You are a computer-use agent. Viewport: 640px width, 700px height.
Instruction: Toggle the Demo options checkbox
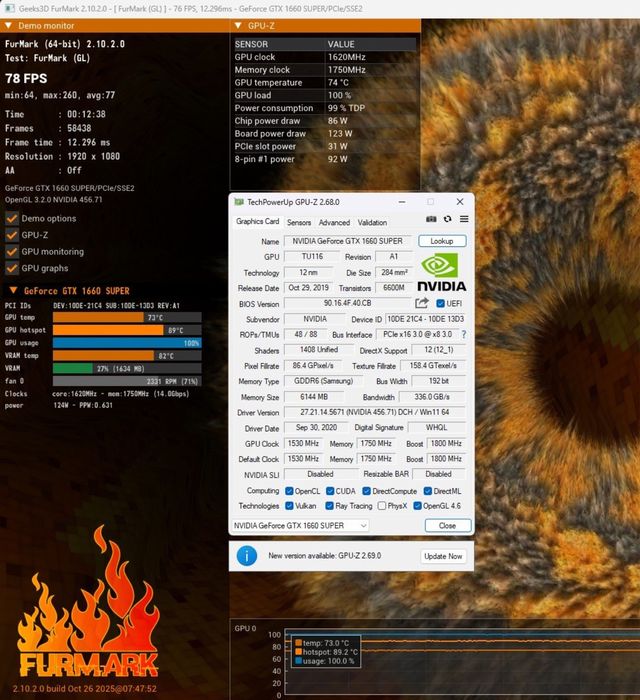12,218
